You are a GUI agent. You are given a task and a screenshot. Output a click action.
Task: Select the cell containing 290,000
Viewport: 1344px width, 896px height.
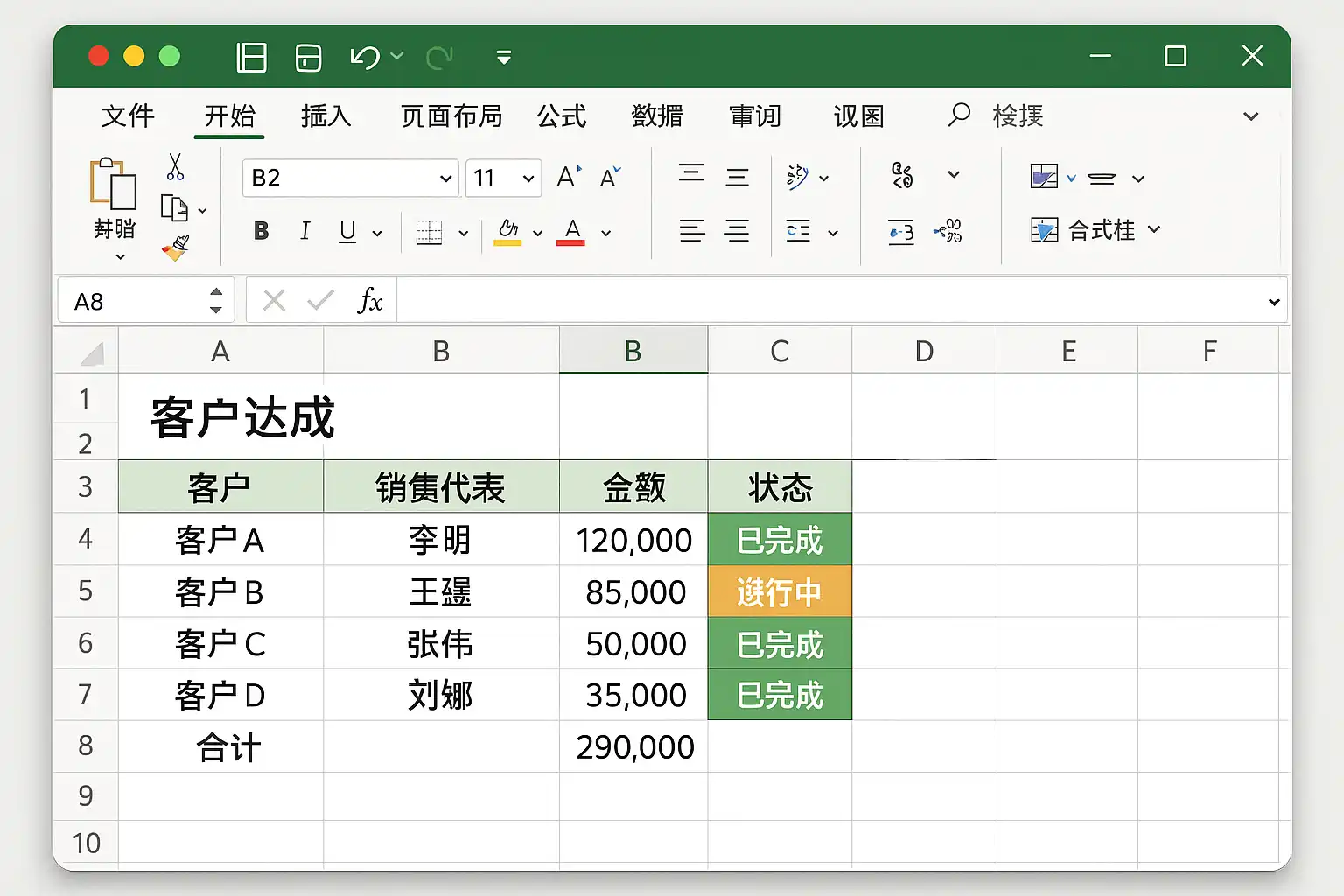tap(633, 746)
